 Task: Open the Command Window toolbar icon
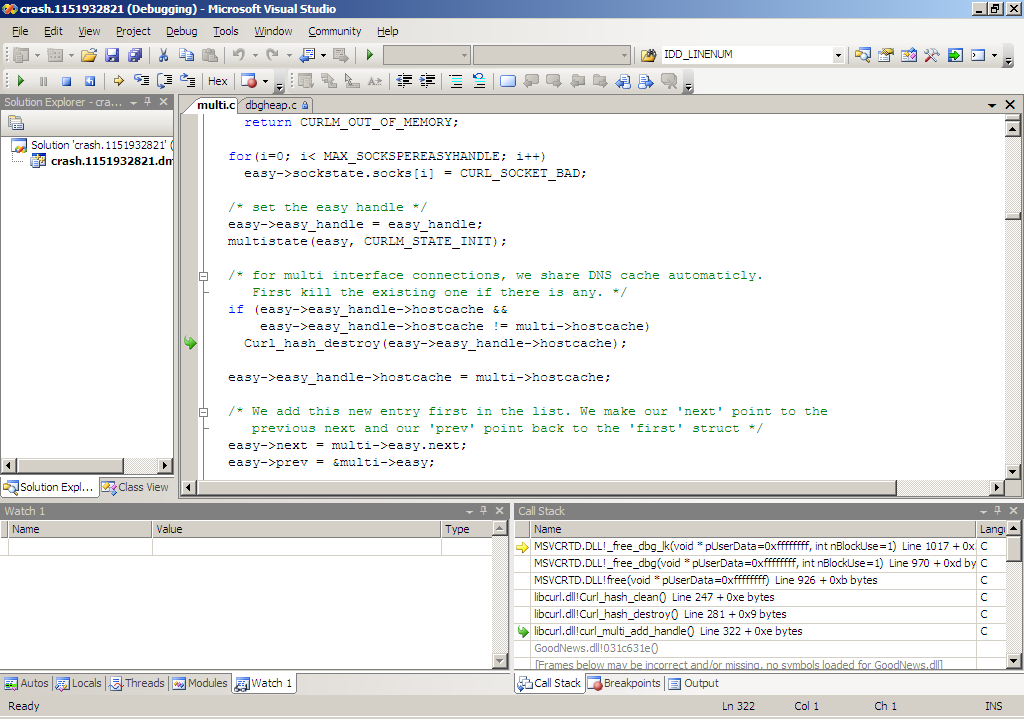point(978,55)
